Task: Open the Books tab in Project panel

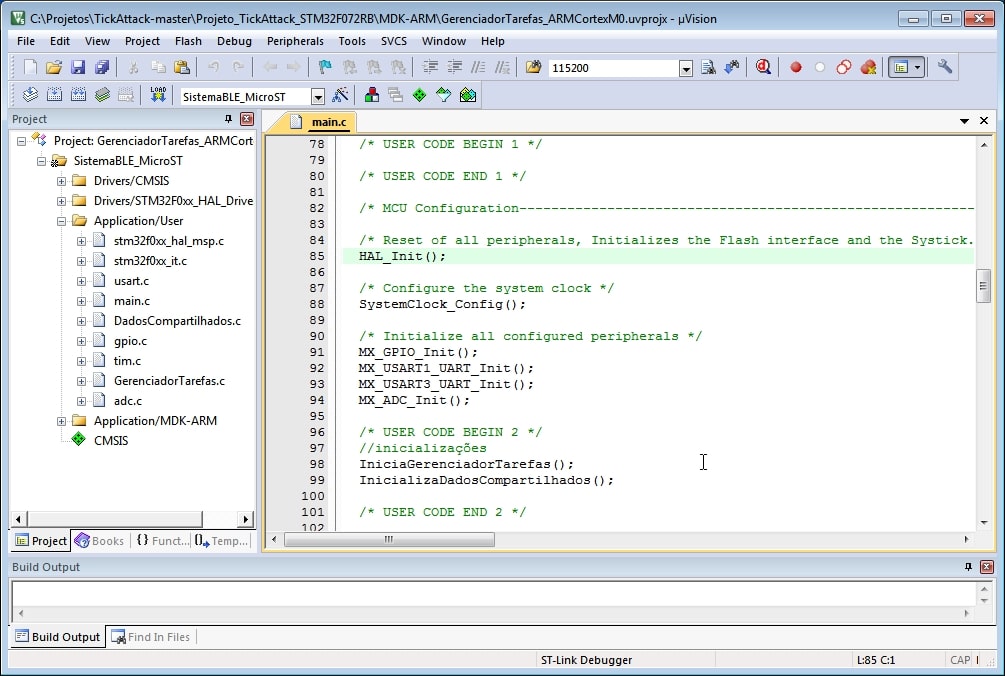Action: pyautogui.click(x=100, y=541)
